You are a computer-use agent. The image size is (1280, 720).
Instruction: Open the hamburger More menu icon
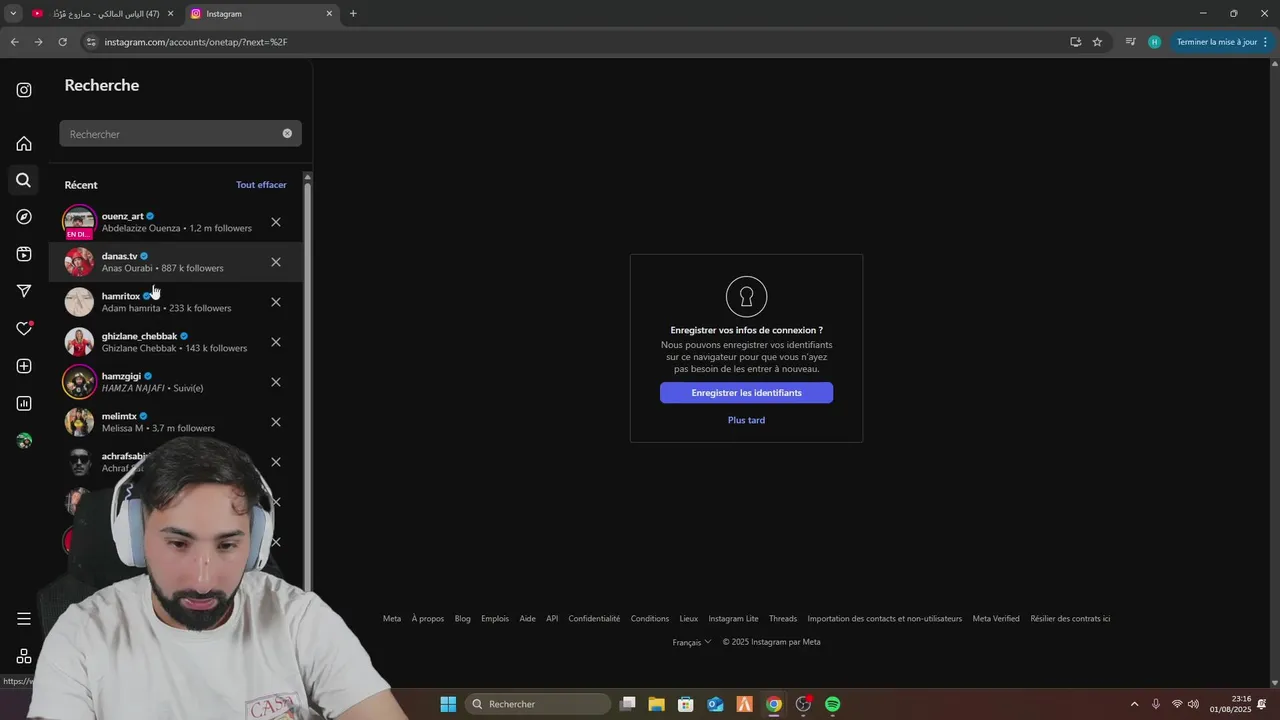(24, 619)
